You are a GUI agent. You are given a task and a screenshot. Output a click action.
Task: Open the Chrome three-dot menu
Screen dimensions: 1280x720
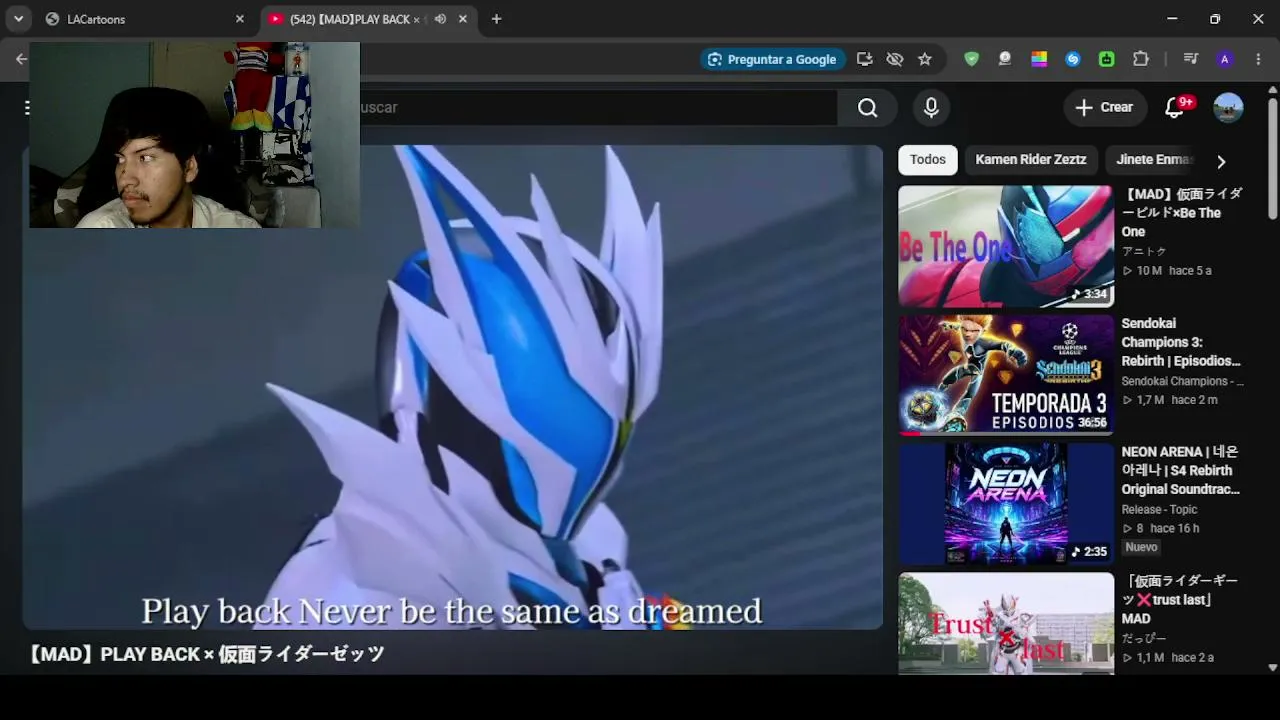(x=1258, y=59)
